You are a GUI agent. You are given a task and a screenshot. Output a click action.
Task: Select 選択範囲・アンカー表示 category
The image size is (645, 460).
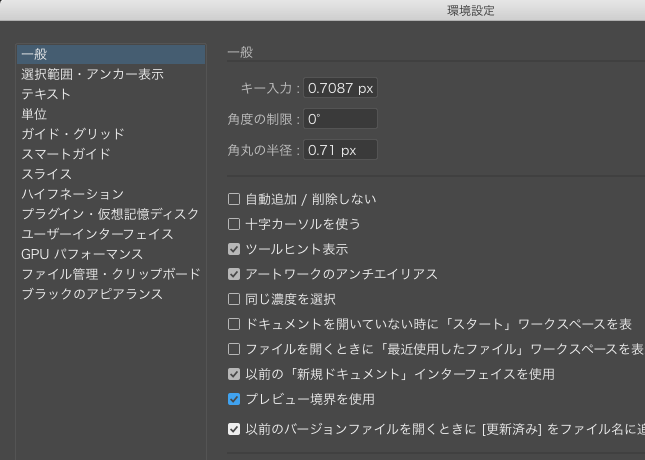coord(111,74)
